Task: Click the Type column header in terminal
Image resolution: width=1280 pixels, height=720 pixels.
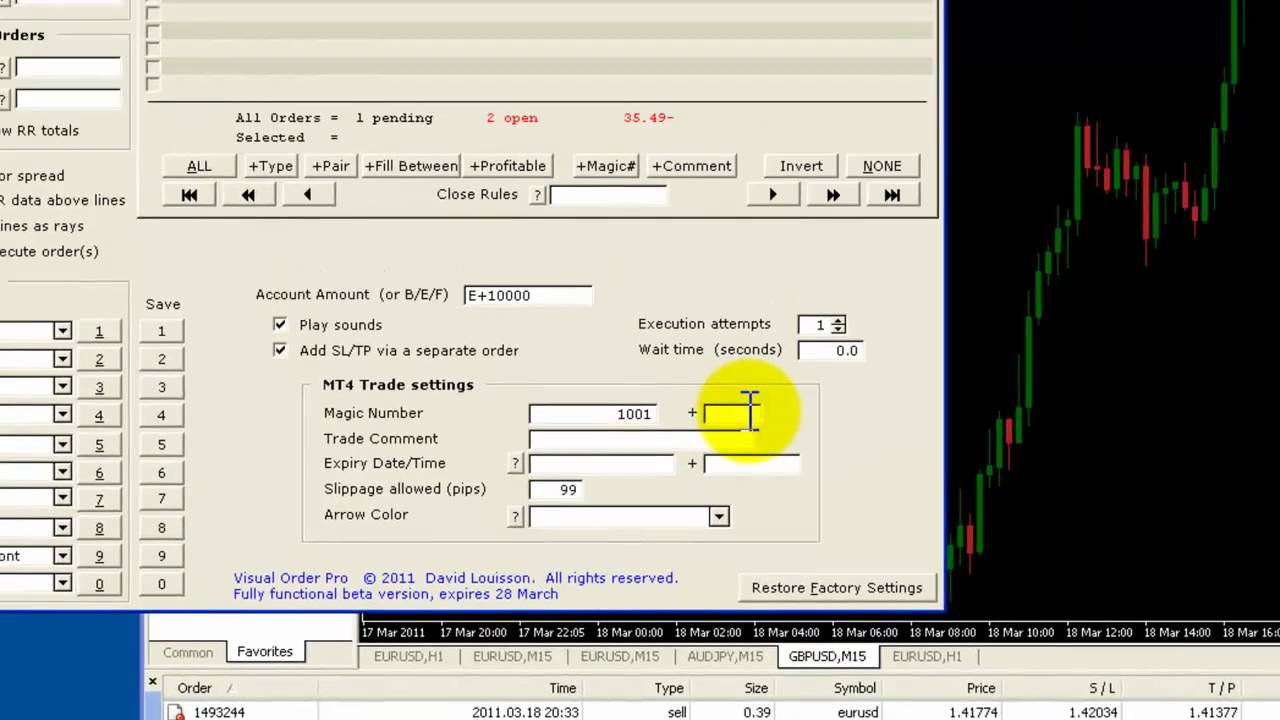Action: [x=669, y=688]
